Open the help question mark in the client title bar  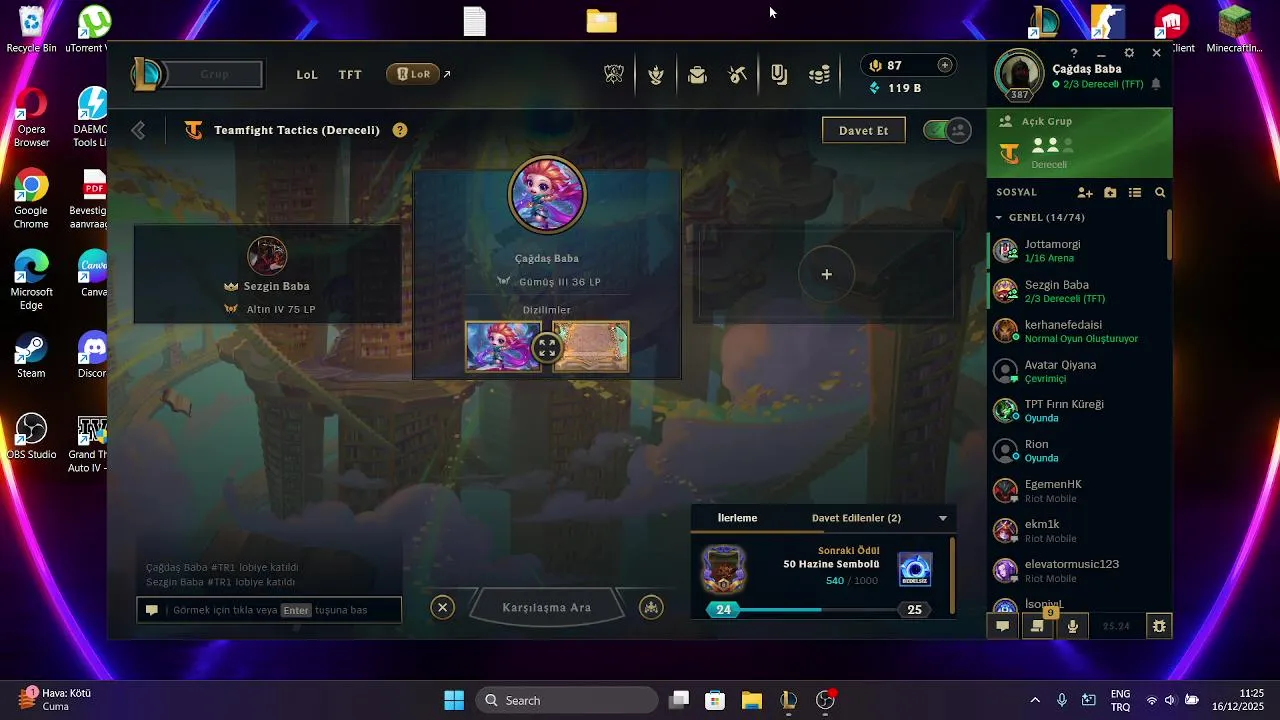(1074, 53)
